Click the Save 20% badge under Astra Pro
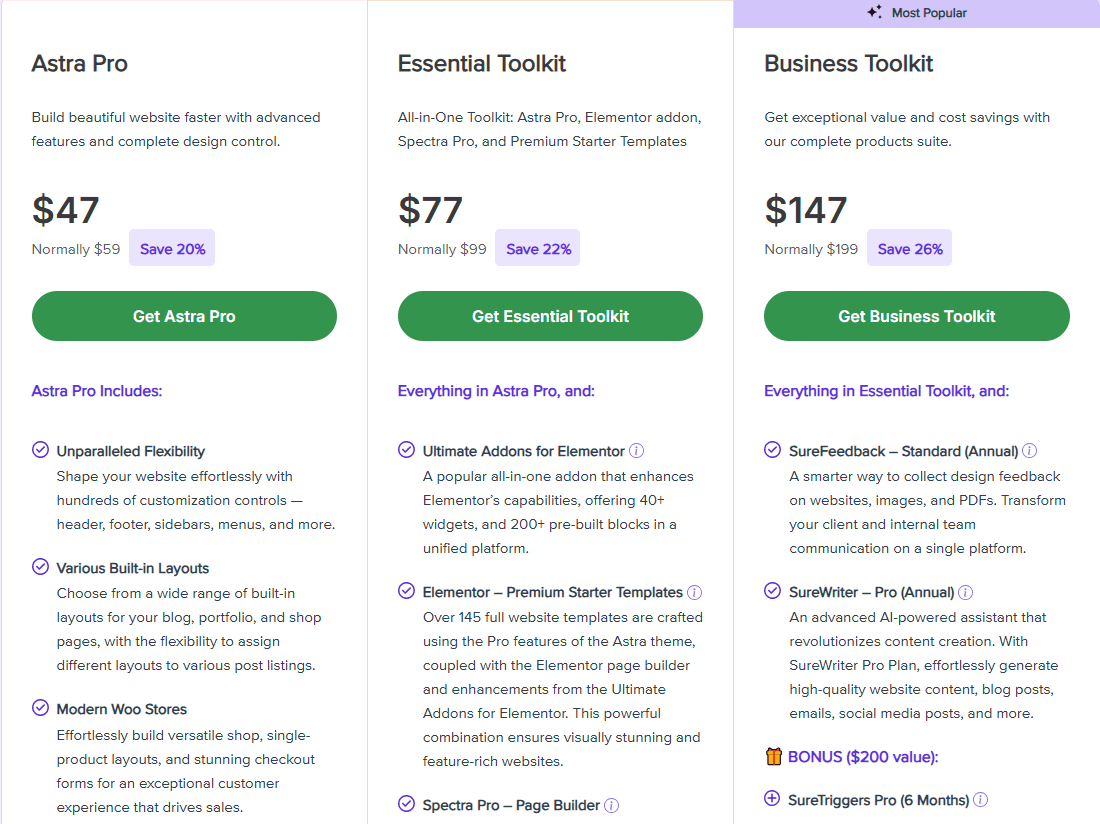Screen dimensions: 1100x824 pyautogui.click(x=172, y=249)
